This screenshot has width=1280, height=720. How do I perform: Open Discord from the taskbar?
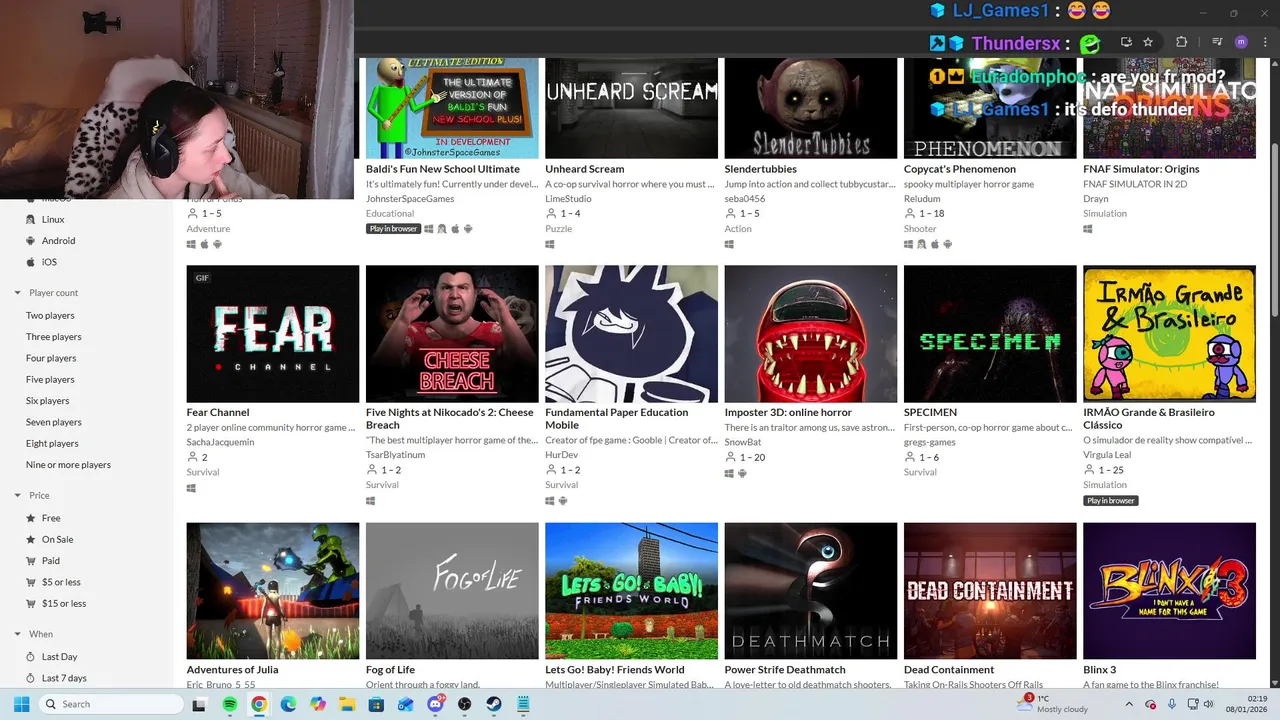(x=435, y=704)
